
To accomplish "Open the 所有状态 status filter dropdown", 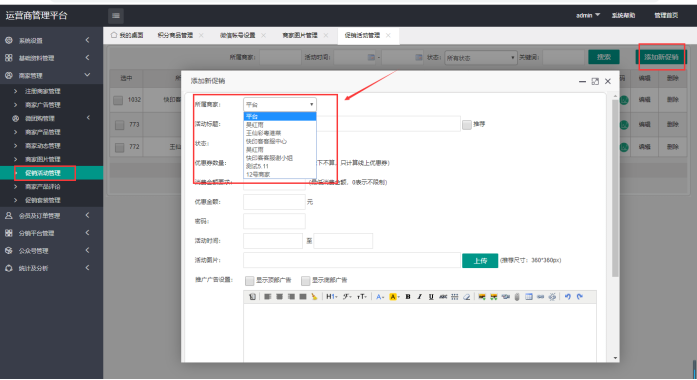I will point(481,58).
